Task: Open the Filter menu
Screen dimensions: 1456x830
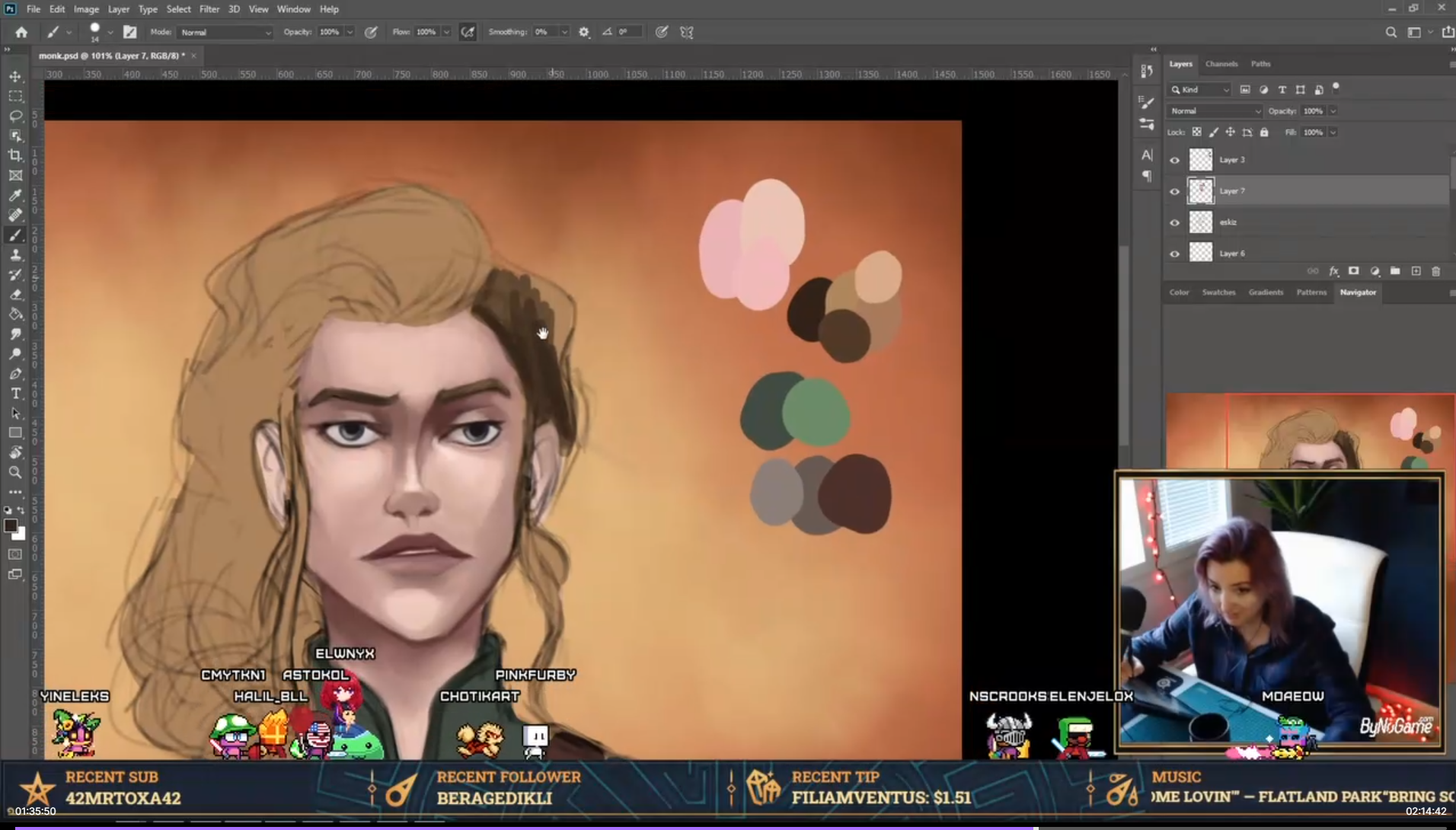Action: [209, 9]
